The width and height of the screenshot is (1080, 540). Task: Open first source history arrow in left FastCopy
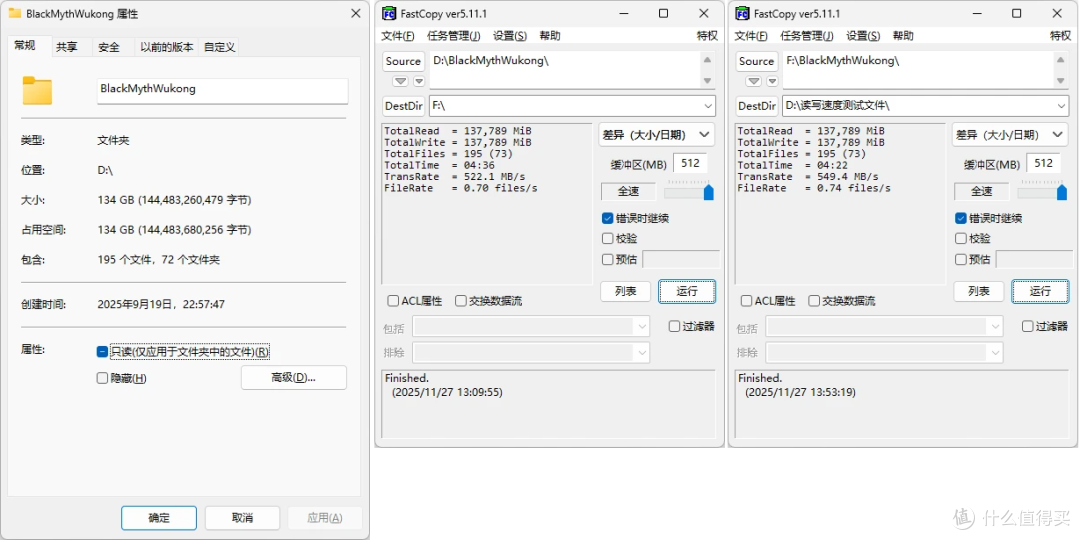click(400, 81)
